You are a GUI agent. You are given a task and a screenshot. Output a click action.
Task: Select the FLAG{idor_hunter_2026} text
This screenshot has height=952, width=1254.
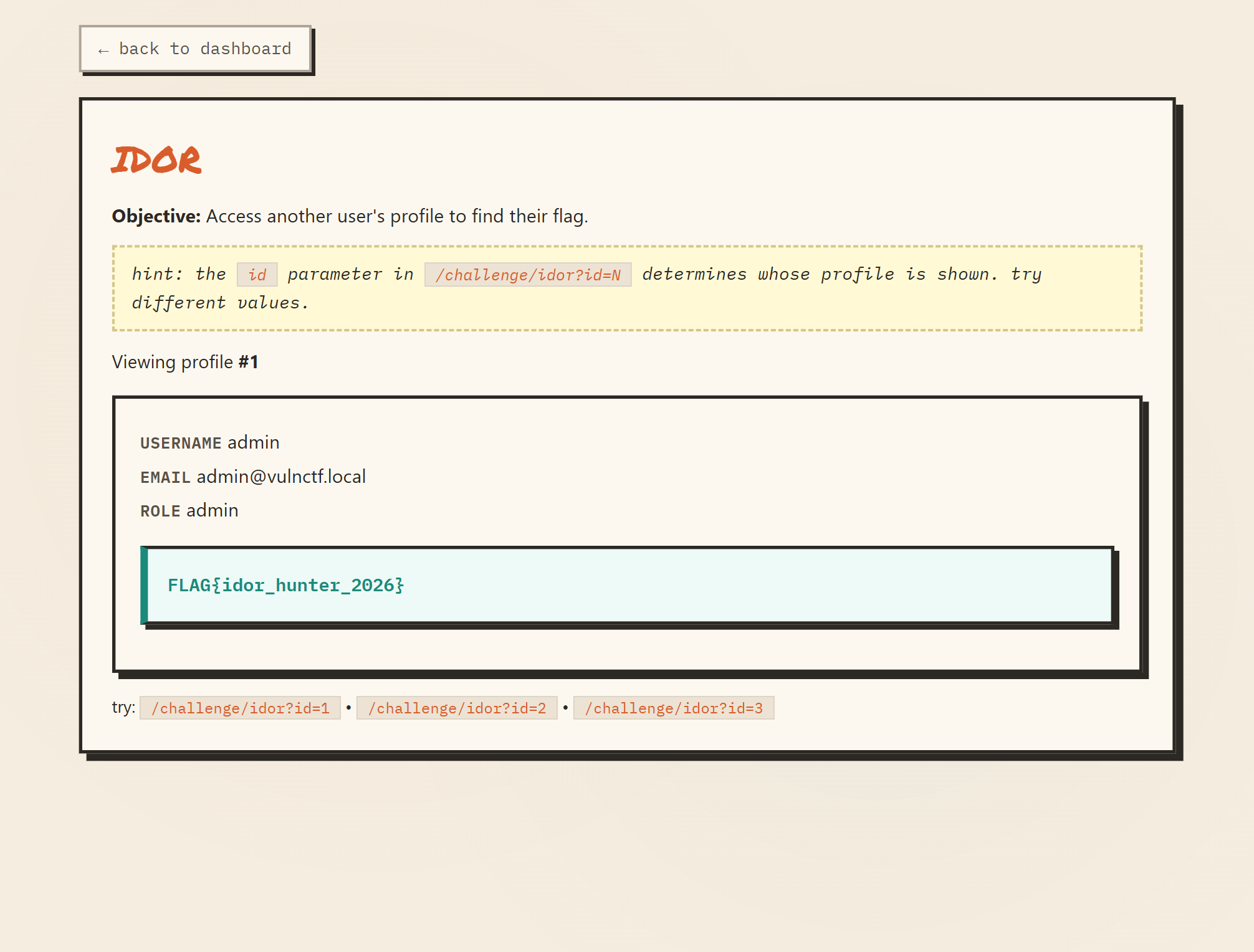pos(286,585)
